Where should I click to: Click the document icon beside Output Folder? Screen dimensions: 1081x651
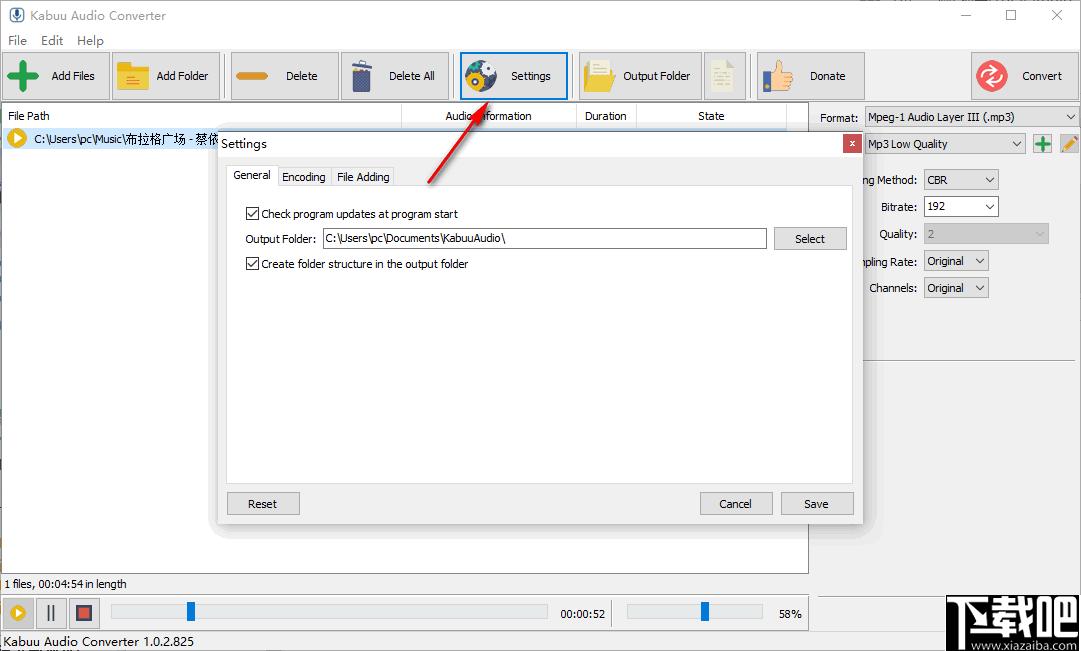(725, 76)
